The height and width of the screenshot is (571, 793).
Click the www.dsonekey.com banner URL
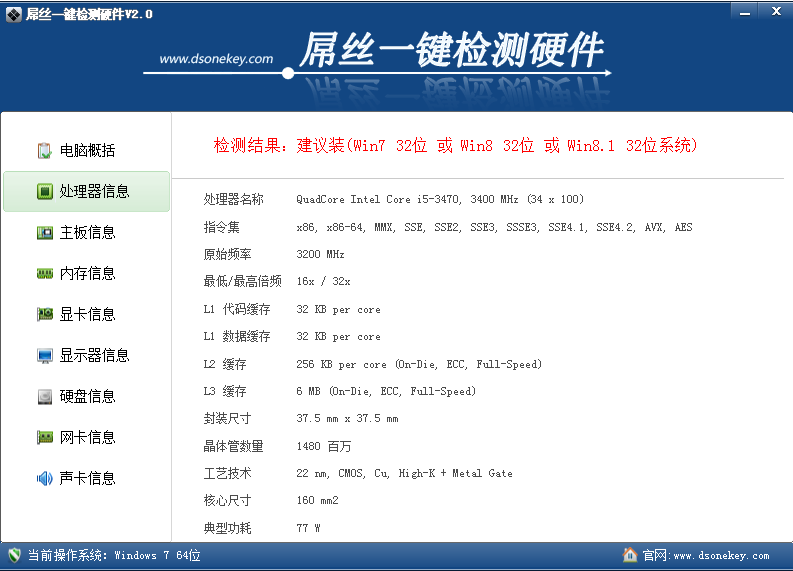click(216, 59)
